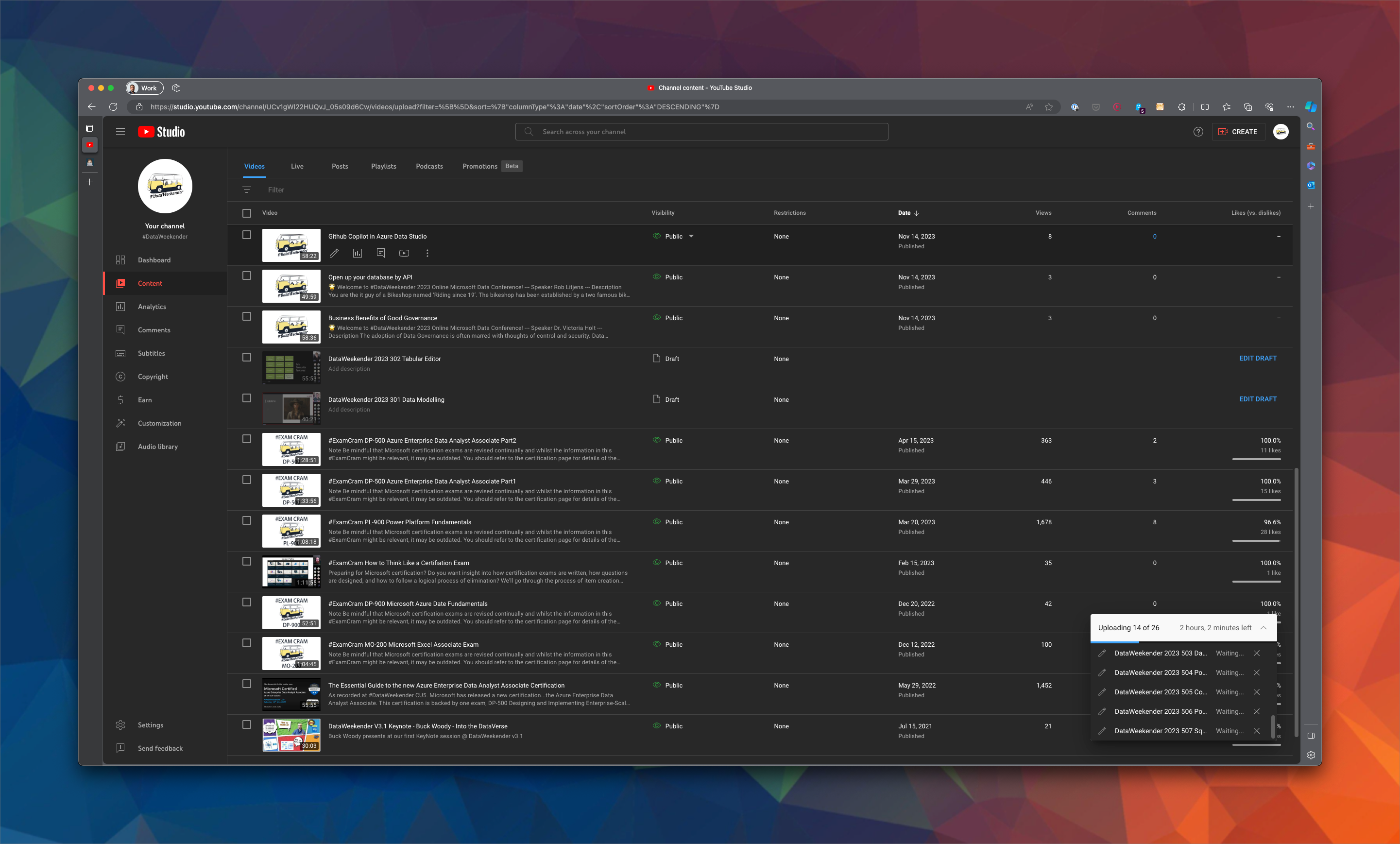
Task: Open Analytics icon on the Github Copilot video row
Action: pos(358,254)
